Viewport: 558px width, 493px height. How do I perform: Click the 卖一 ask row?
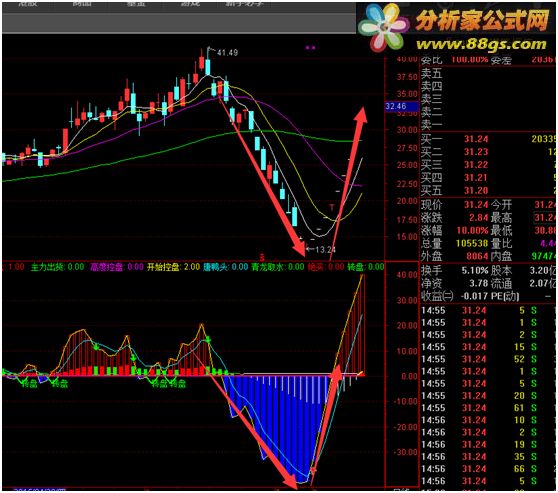(x=488, y=124)
